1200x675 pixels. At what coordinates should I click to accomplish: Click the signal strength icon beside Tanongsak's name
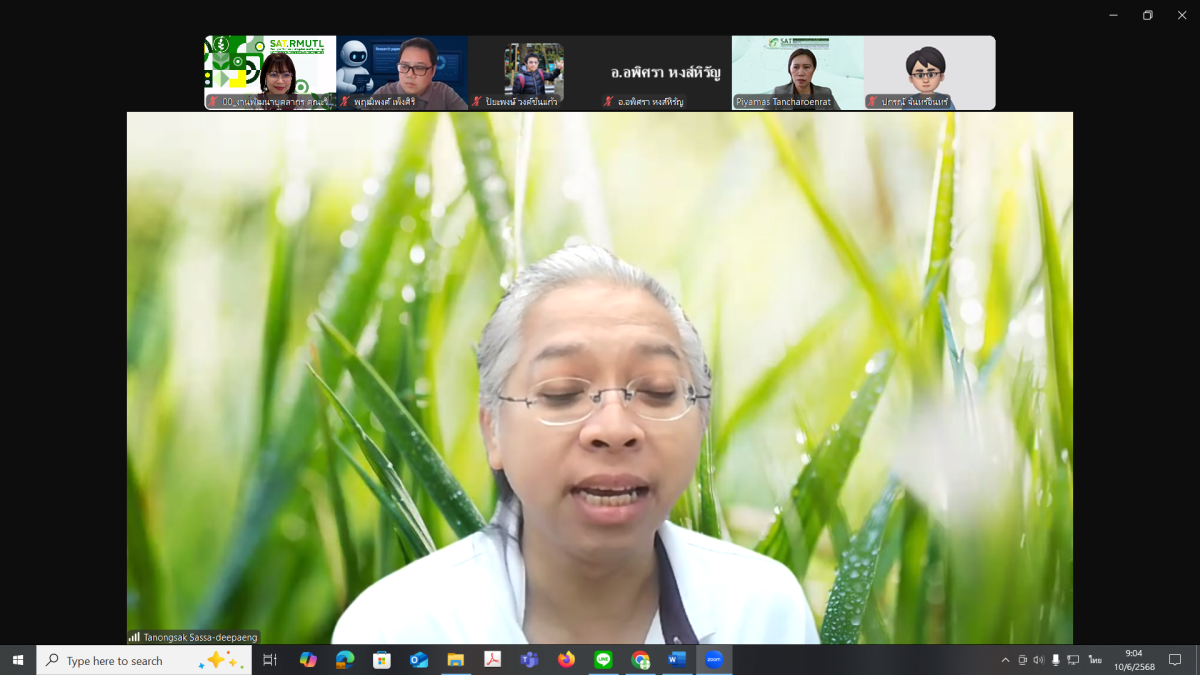tap(134, 637)
